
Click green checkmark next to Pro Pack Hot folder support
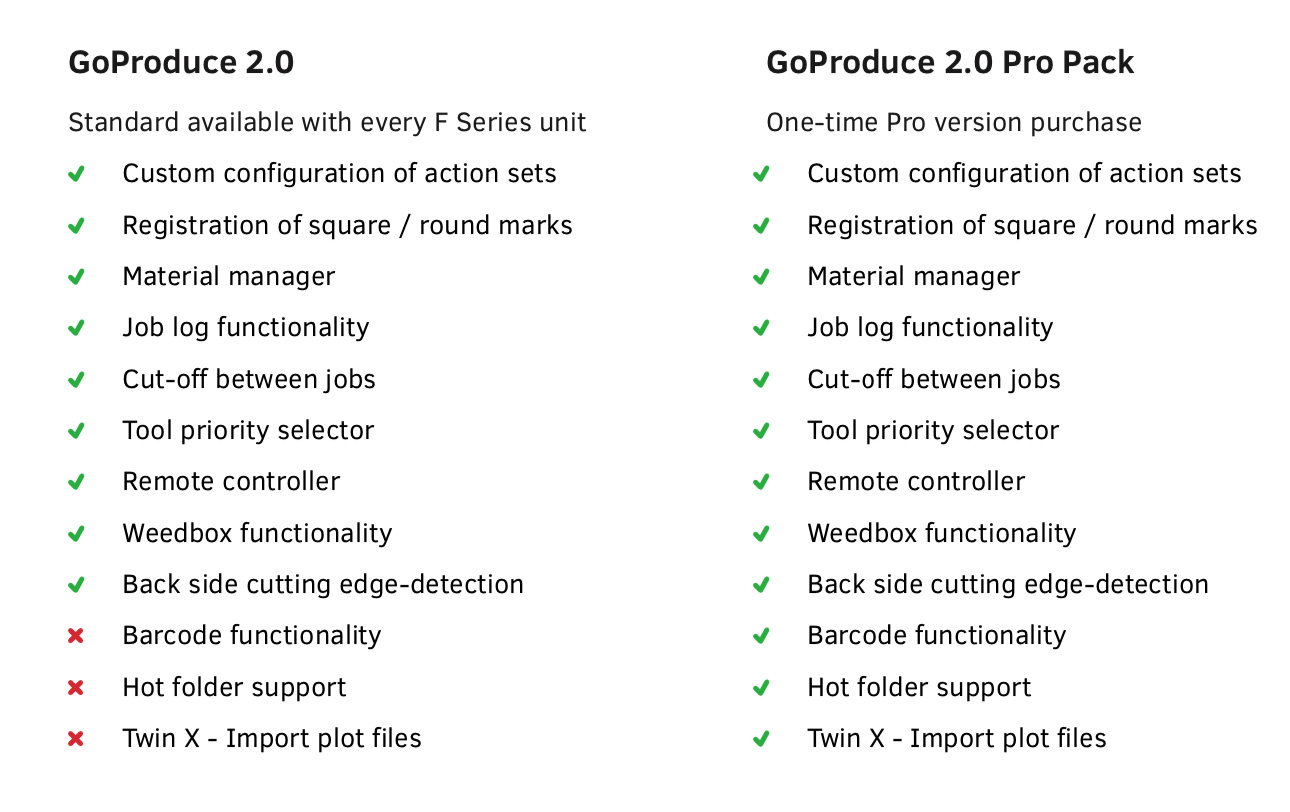(x=761, y=688)
